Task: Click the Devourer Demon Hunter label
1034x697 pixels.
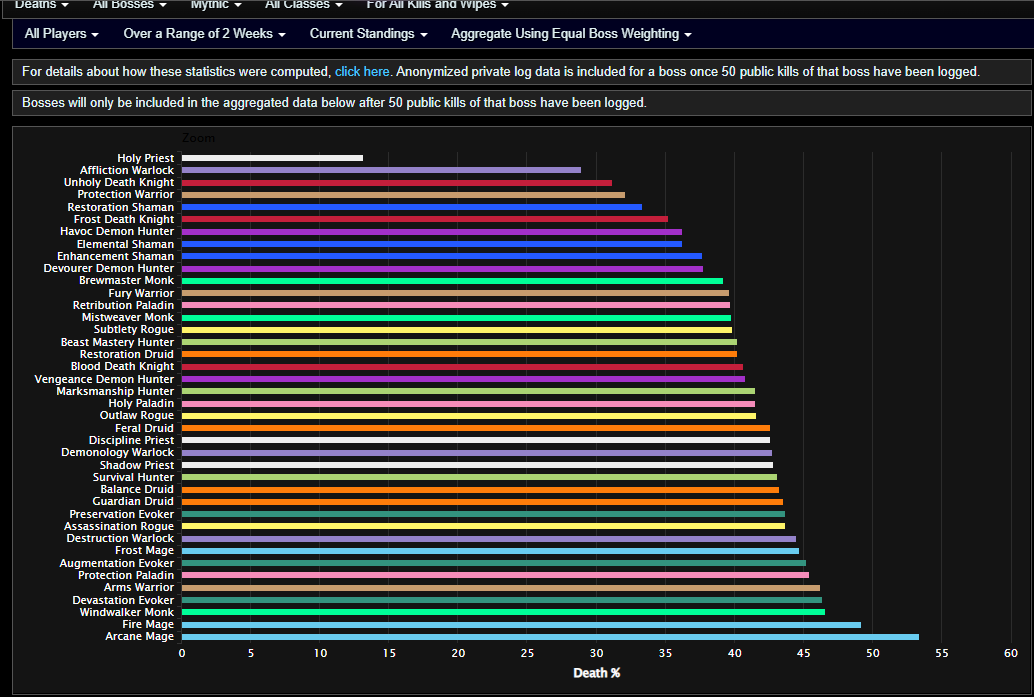Action: coord(109,268)
